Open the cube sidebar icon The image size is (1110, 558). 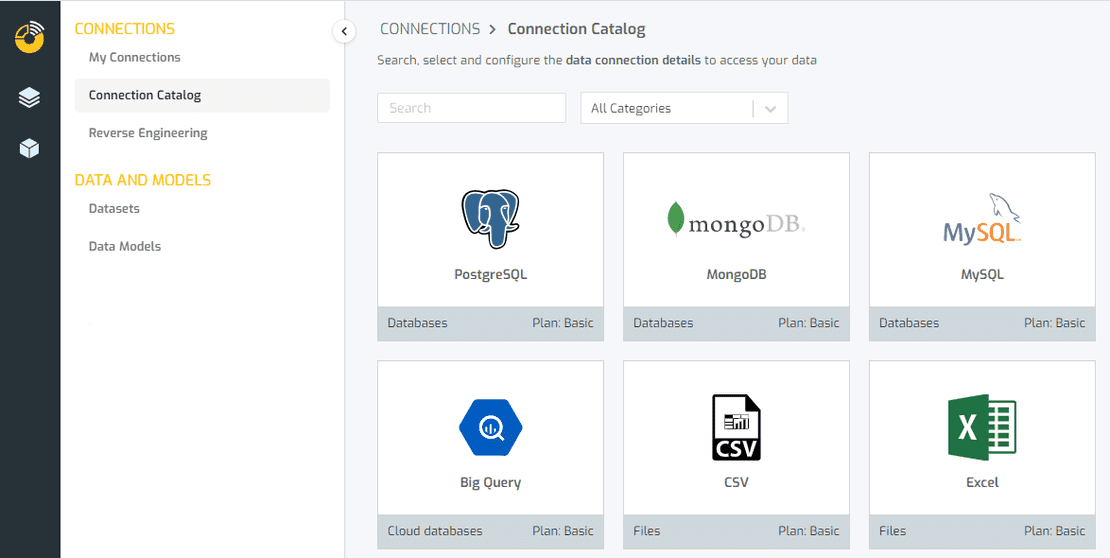(x=29, y=148)
